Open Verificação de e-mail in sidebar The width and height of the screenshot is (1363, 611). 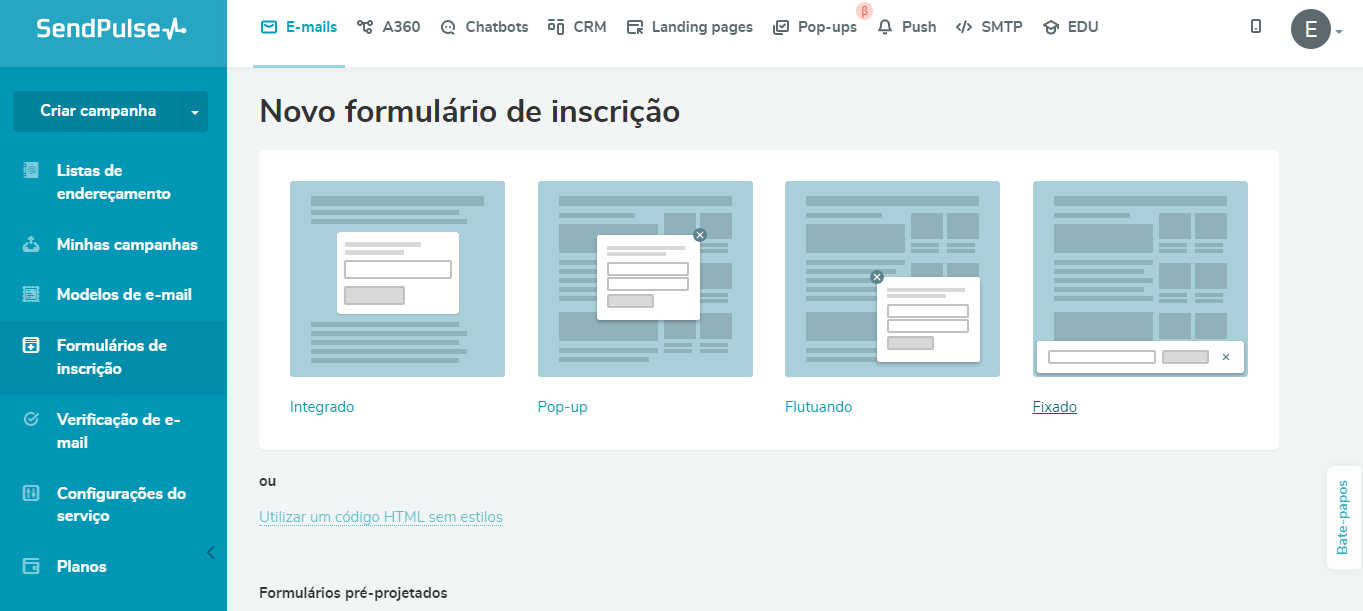113,431
